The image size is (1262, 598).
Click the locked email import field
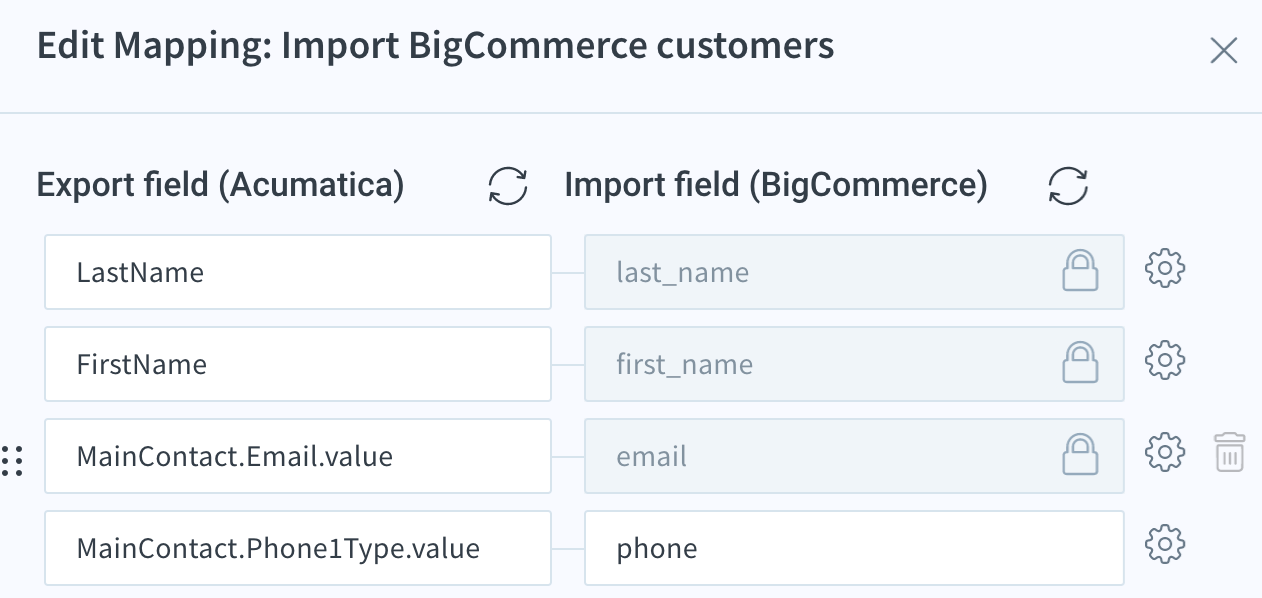pos(854,456)
